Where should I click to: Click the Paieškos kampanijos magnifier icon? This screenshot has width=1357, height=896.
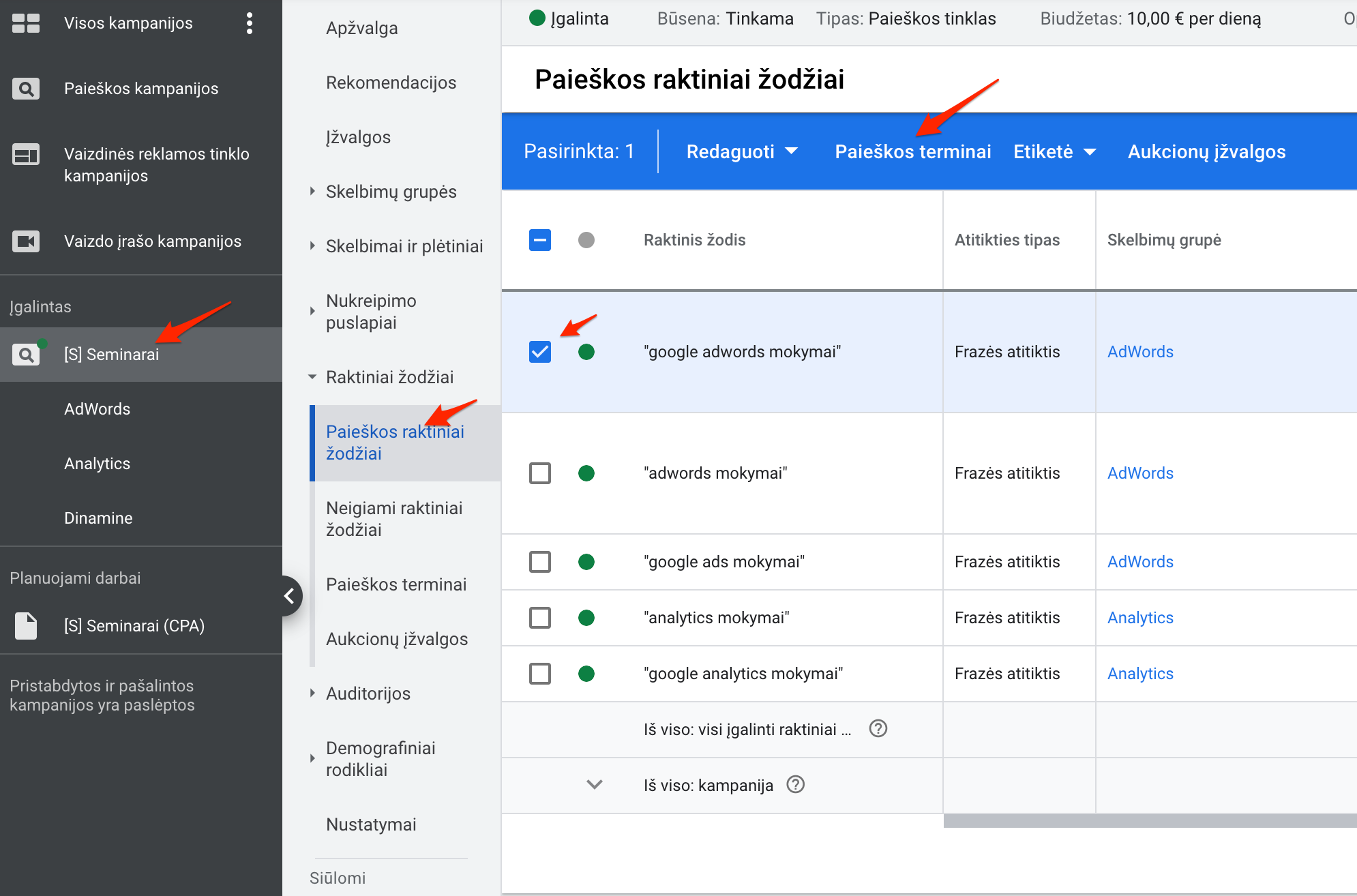[x=26, y=89]
